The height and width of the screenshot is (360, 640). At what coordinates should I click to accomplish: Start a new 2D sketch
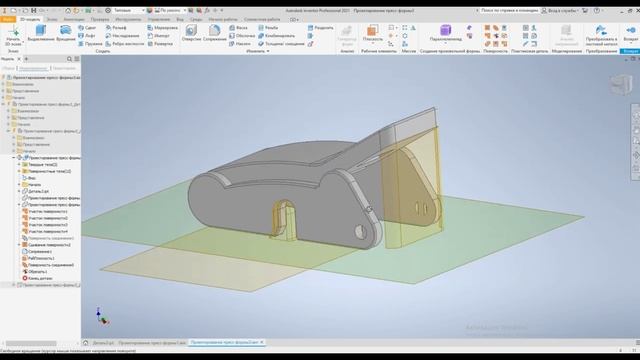click(13, 36)
